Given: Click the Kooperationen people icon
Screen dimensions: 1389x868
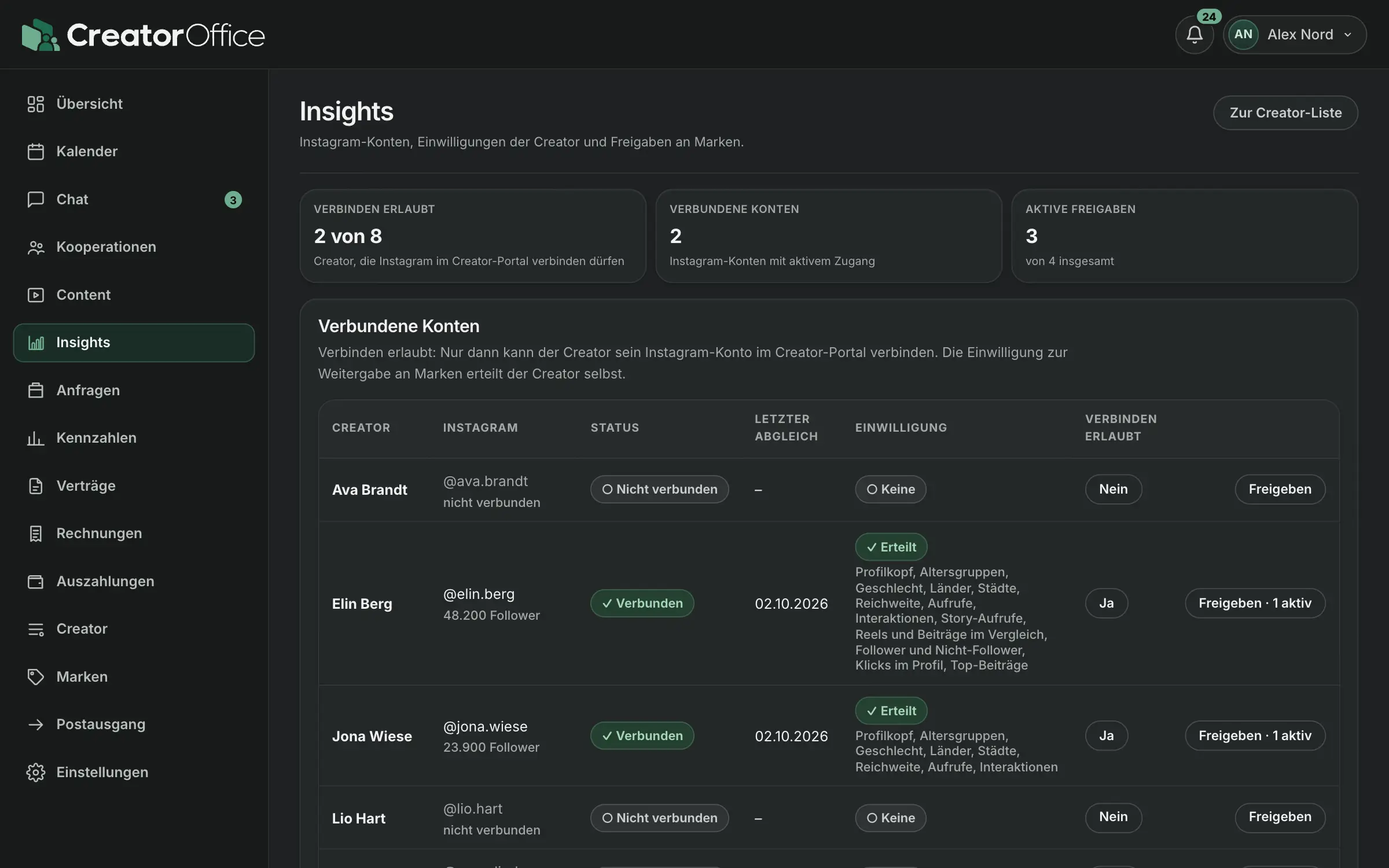Looking at the screenshot, I should [36, 247].
